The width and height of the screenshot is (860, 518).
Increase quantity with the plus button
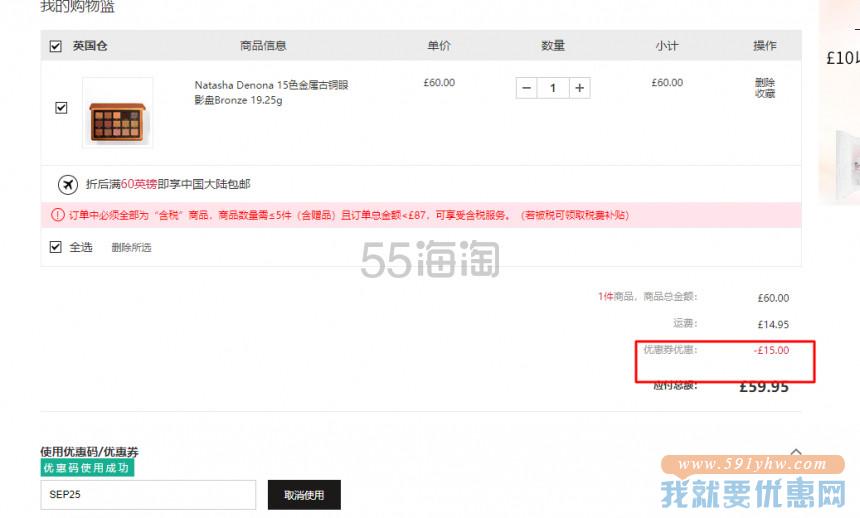pos(579,88)
